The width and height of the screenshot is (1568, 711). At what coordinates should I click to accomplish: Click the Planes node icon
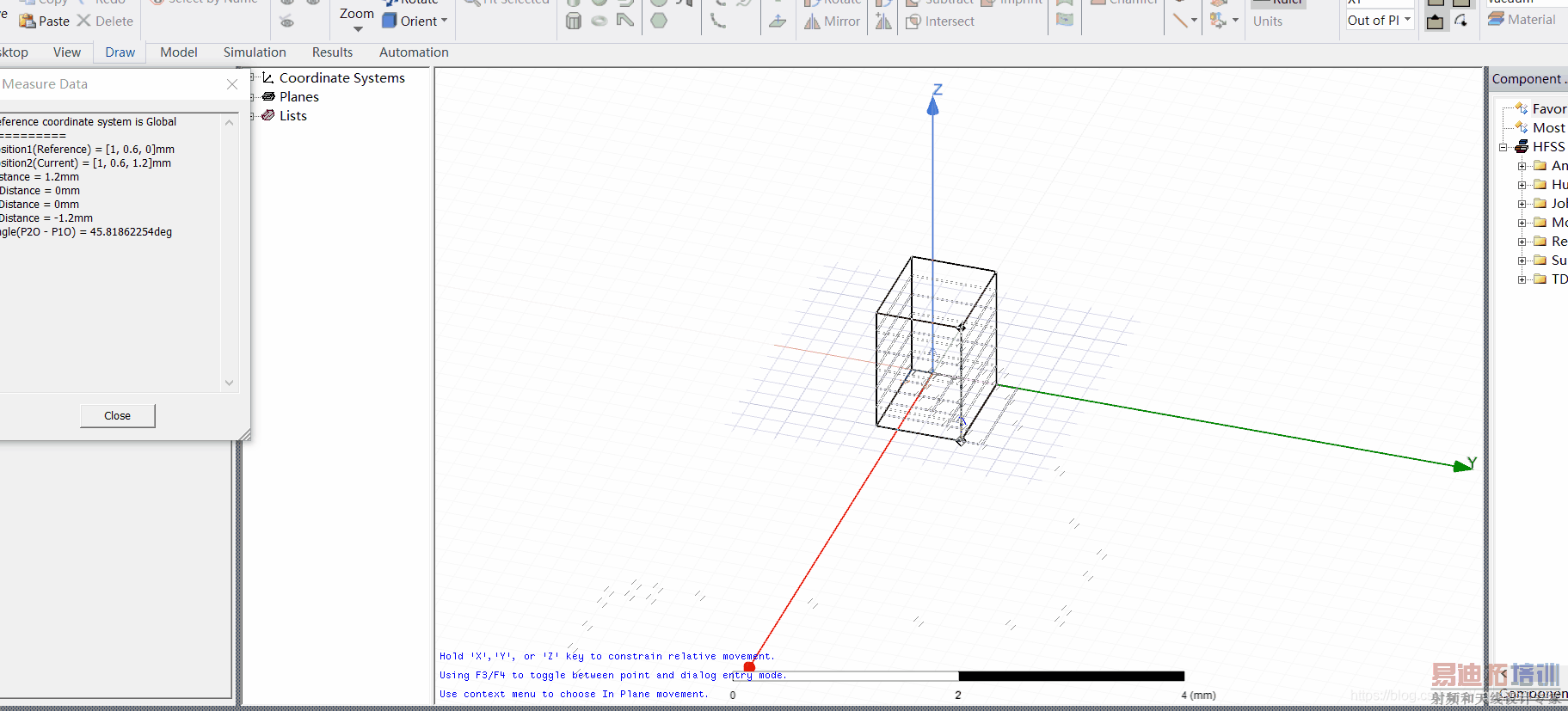(x=268, y=97)
